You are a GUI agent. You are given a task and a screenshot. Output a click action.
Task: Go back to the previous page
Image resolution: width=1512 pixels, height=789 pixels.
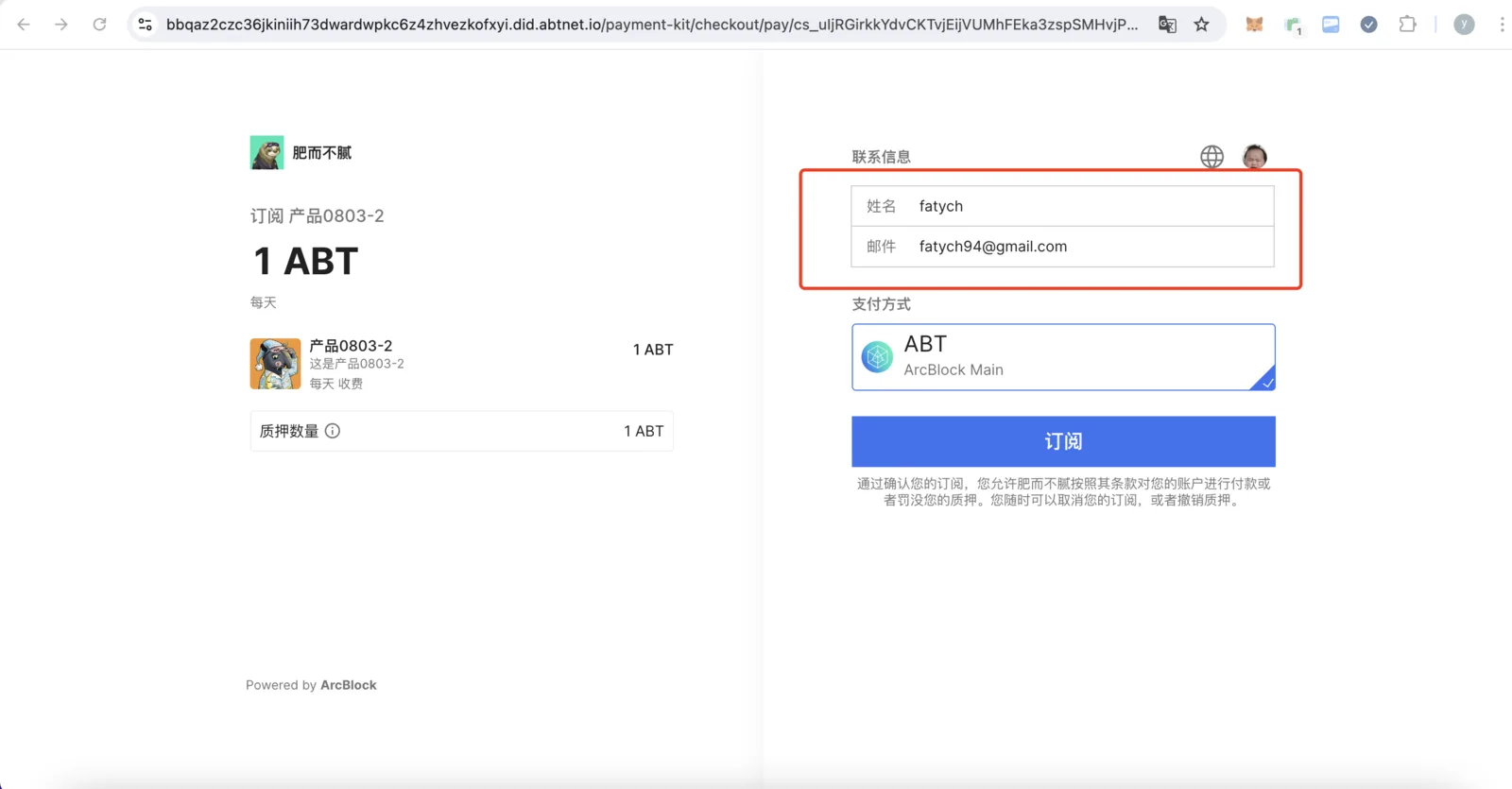24,25
